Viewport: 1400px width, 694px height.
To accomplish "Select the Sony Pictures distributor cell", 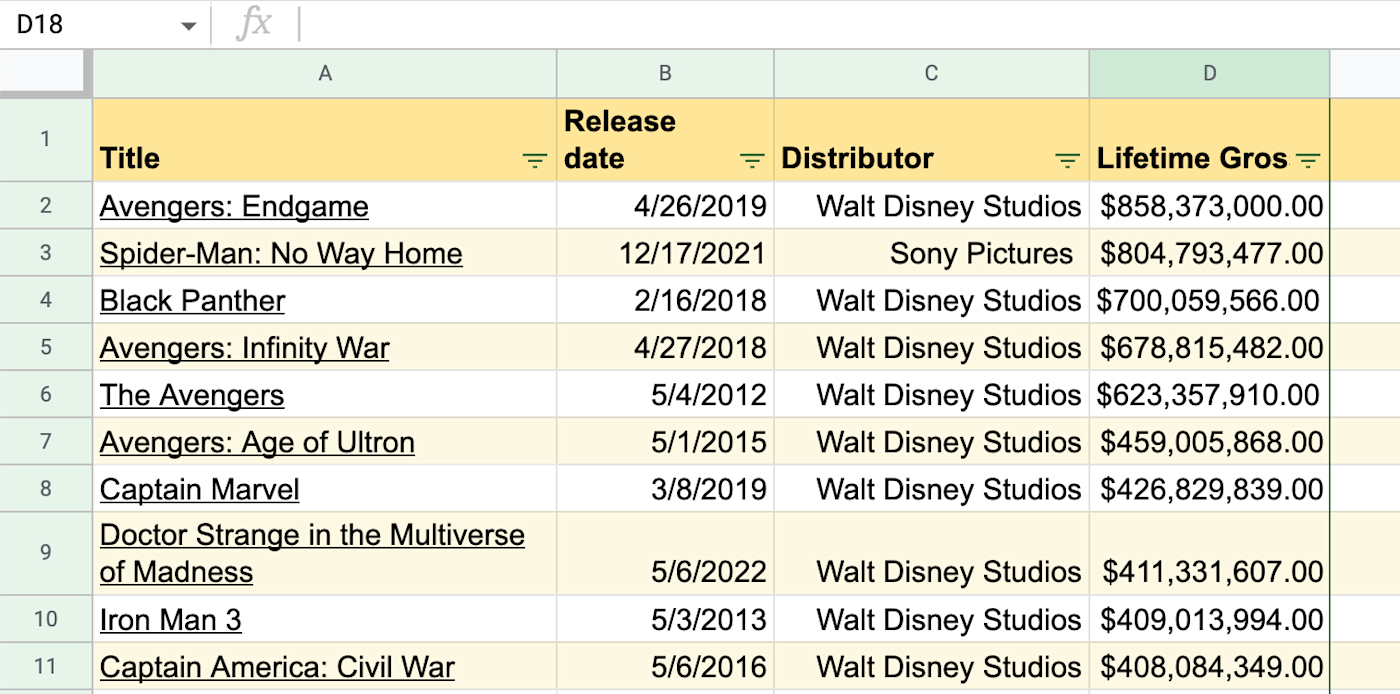I will click(931, 254).
